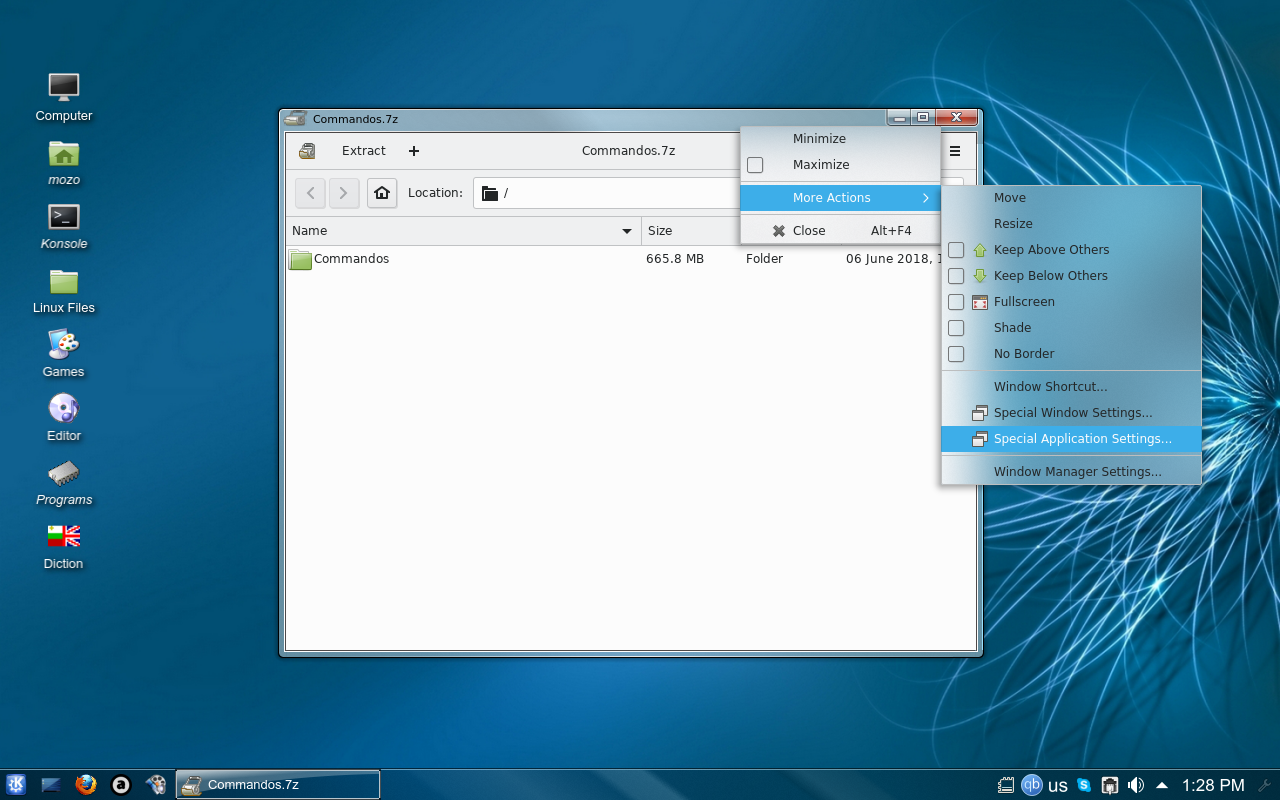The image size is (1280, 800).
Task: Select the Commandos row name text
Action: coord(351,259)
